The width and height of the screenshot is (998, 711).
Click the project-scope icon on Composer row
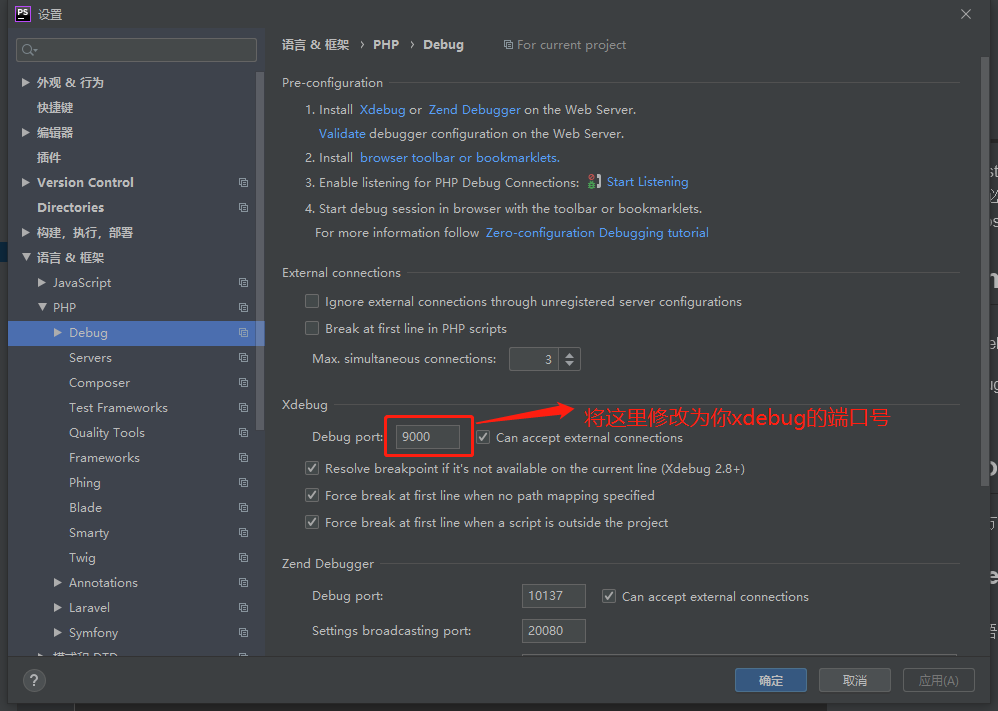coord(243,383)
